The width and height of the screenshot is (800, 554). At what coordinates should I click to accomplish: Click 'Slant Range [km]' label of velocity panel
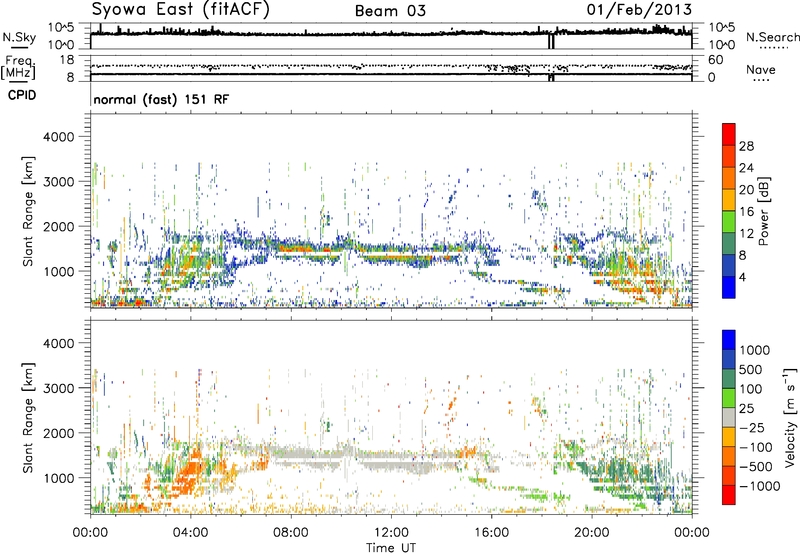click(28, 418)
